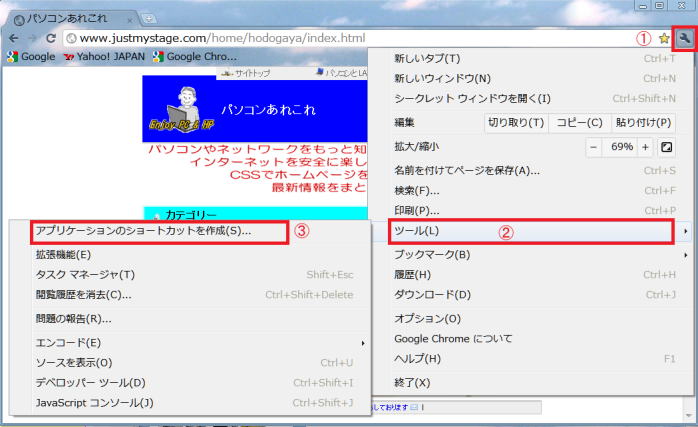
Task: Increase zoom with the plus button
Action: coord(645,147)
